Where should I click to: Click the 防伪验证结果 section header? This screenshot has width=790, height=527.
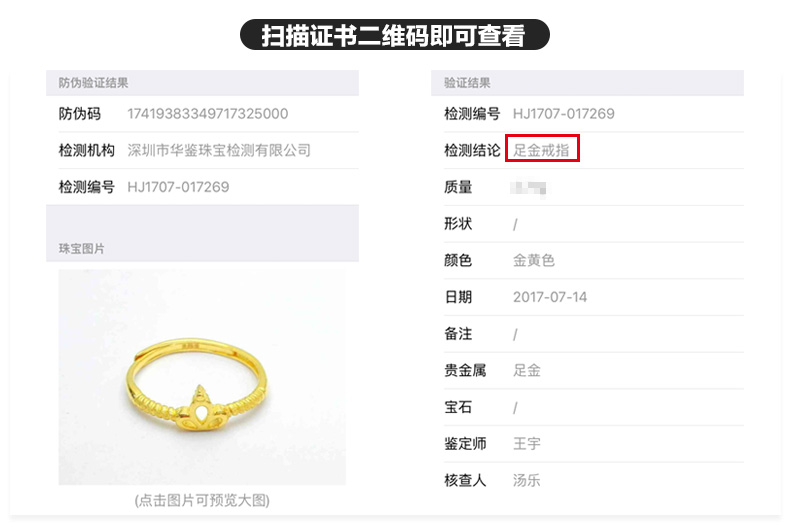tap(94, 83)
